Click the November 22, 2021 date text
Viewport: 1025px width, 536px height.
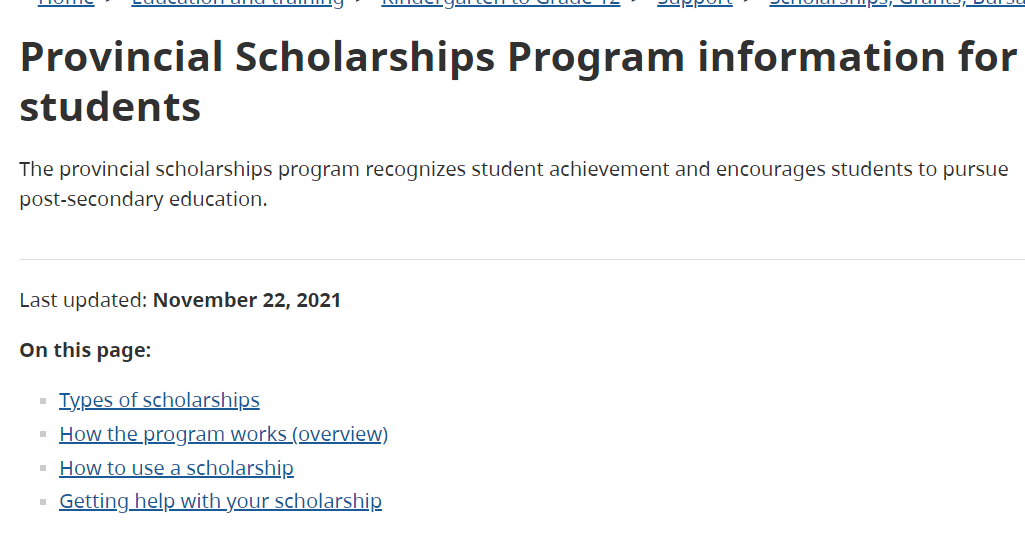(246, 300)
